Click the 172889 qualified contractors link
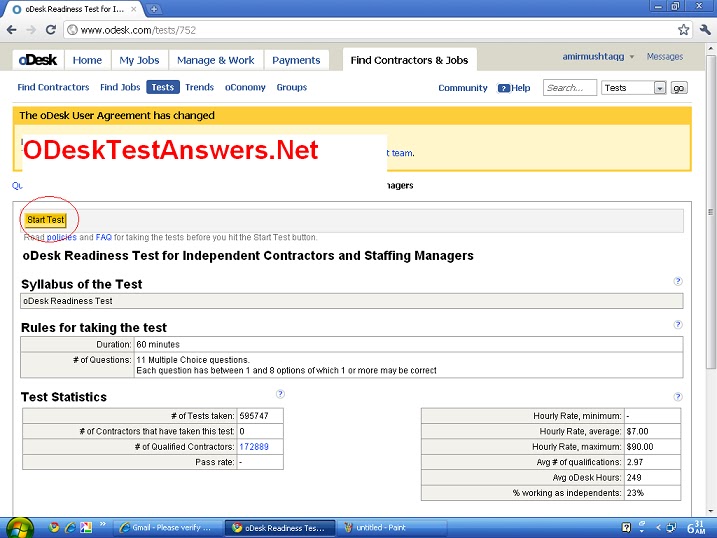717x538 pixels. pos(254,447)
